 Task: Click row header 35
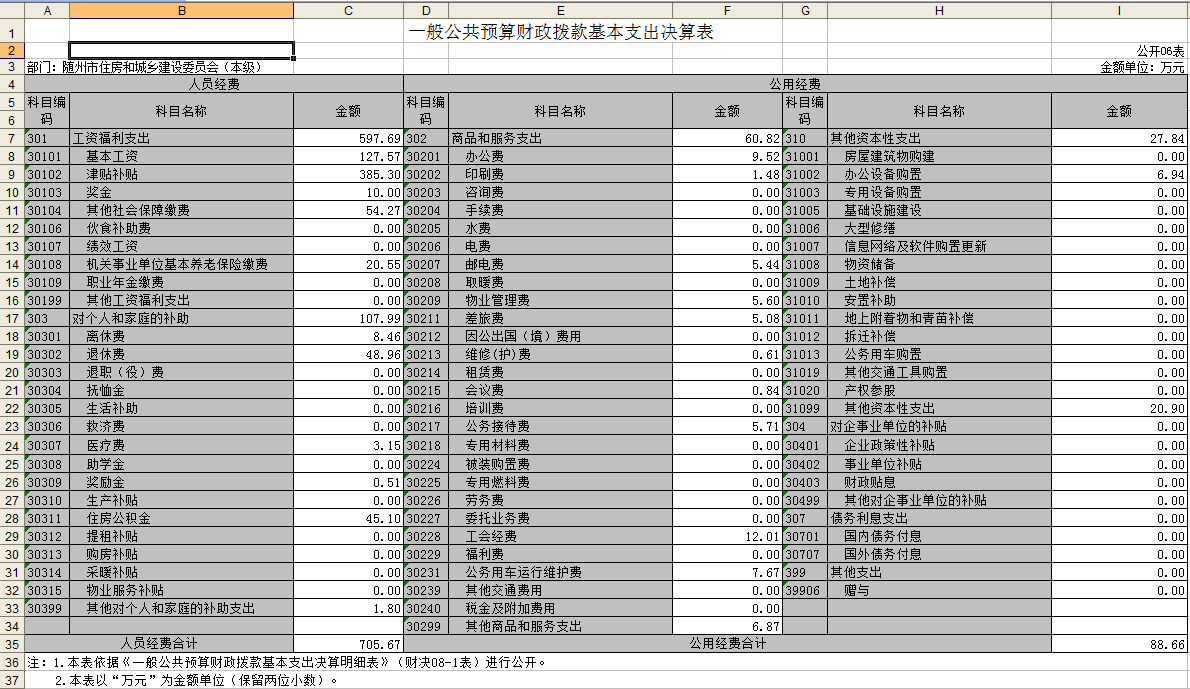(12, 644)
